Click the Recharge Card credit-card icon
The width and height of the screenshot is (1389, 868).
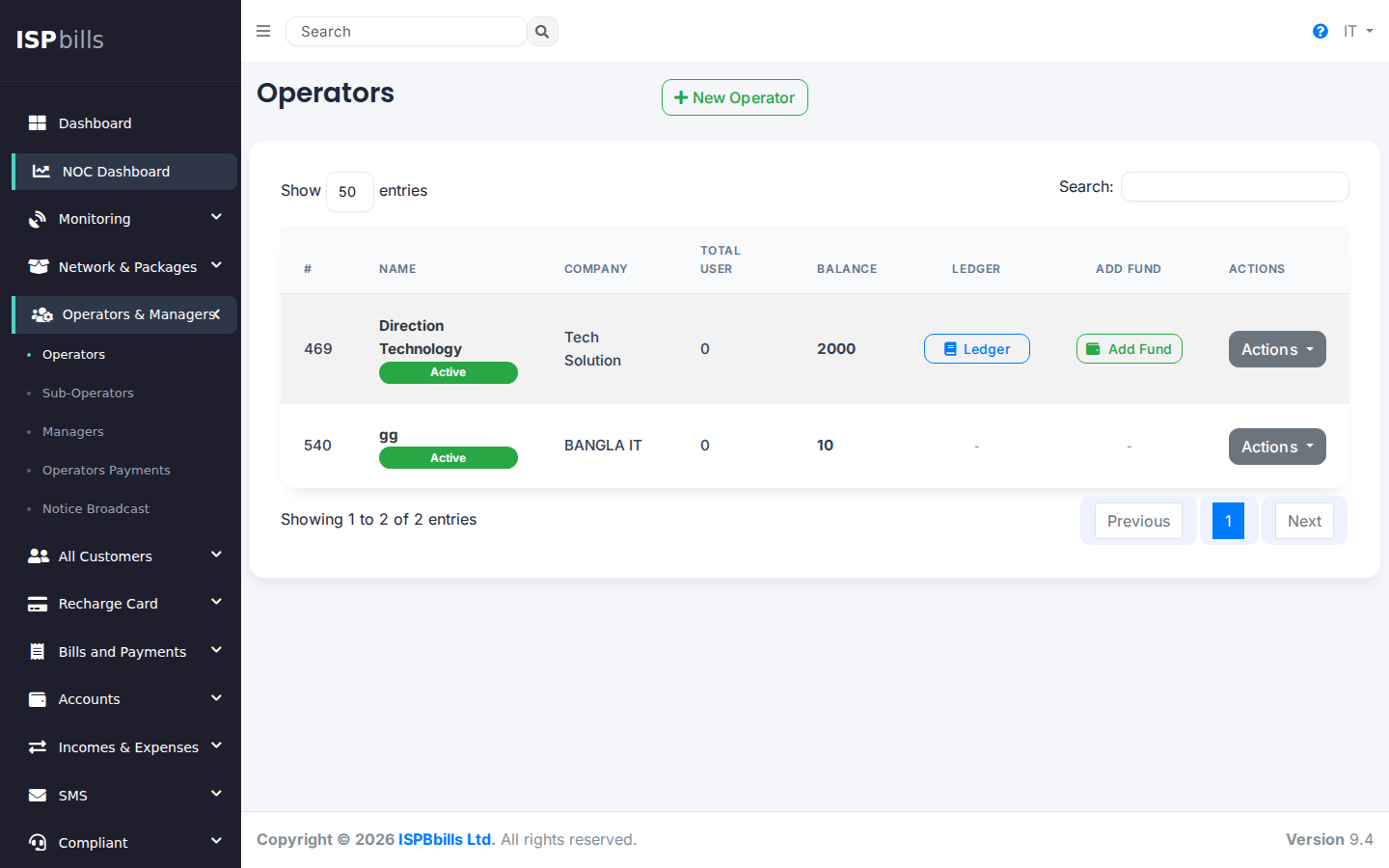point(38,604)
